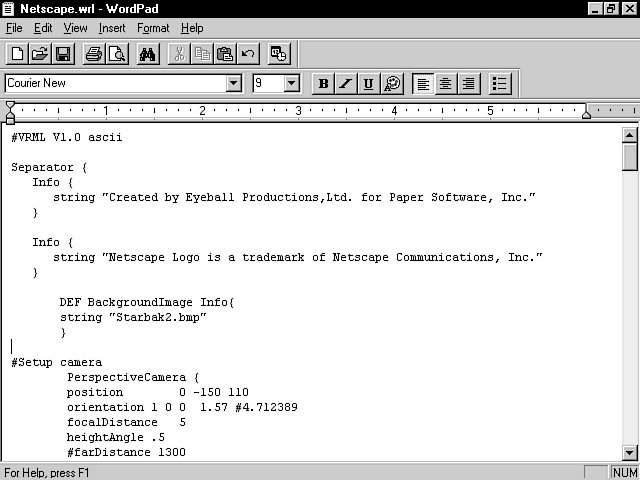The image size is (640, 480).
Task: Print the document using the printer icon
Action: click(94, 54)
